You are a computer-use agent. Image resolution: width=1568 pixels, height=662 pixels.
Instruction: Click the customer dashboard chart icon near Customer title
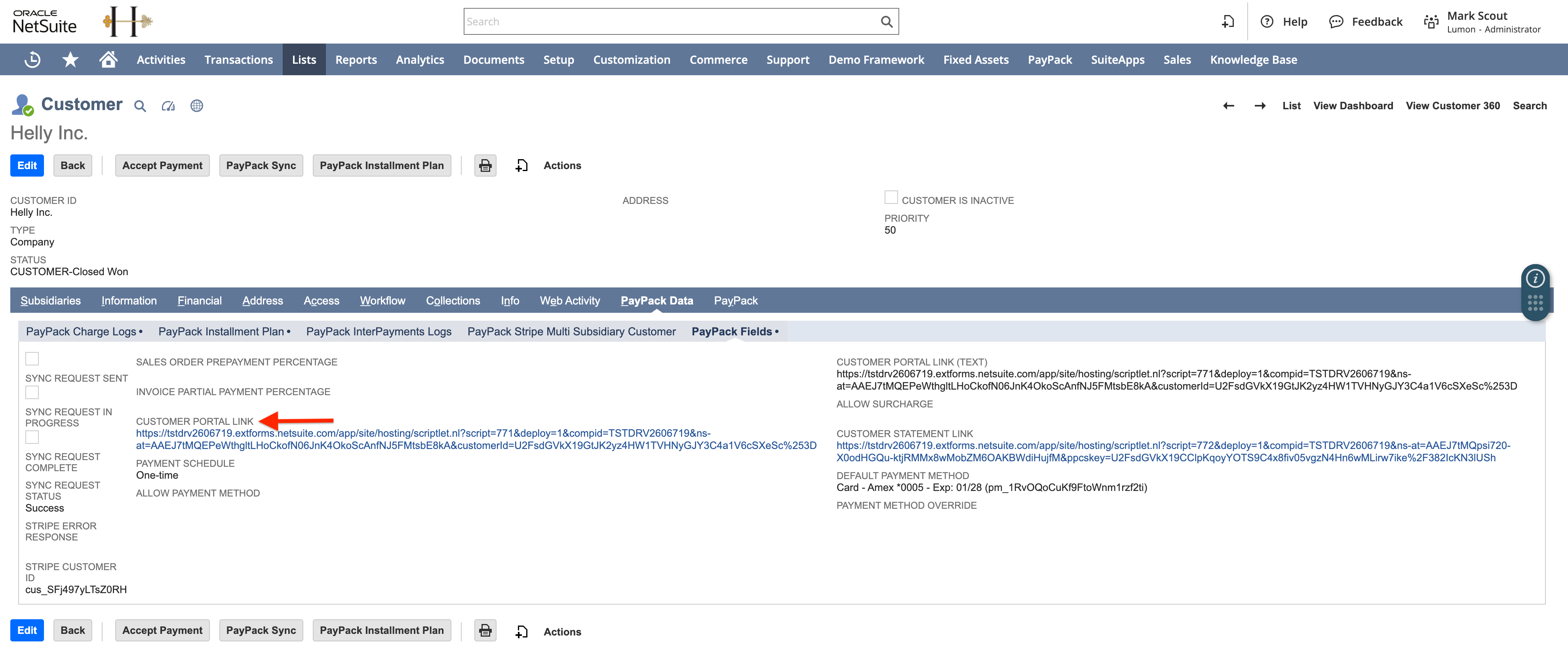pos(168,105)
